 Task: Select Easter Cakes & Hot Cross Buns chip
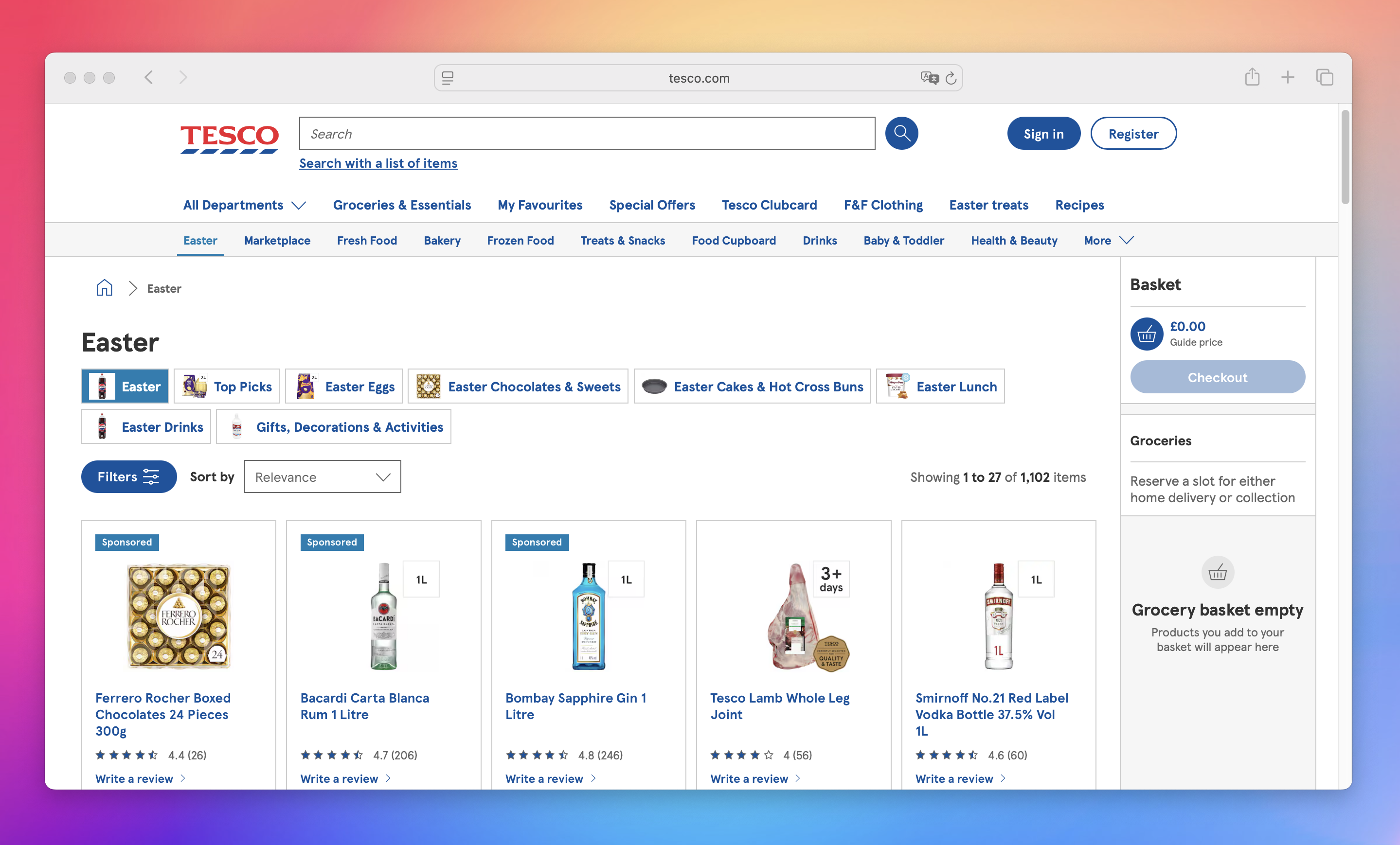click(x=752, y=386)
